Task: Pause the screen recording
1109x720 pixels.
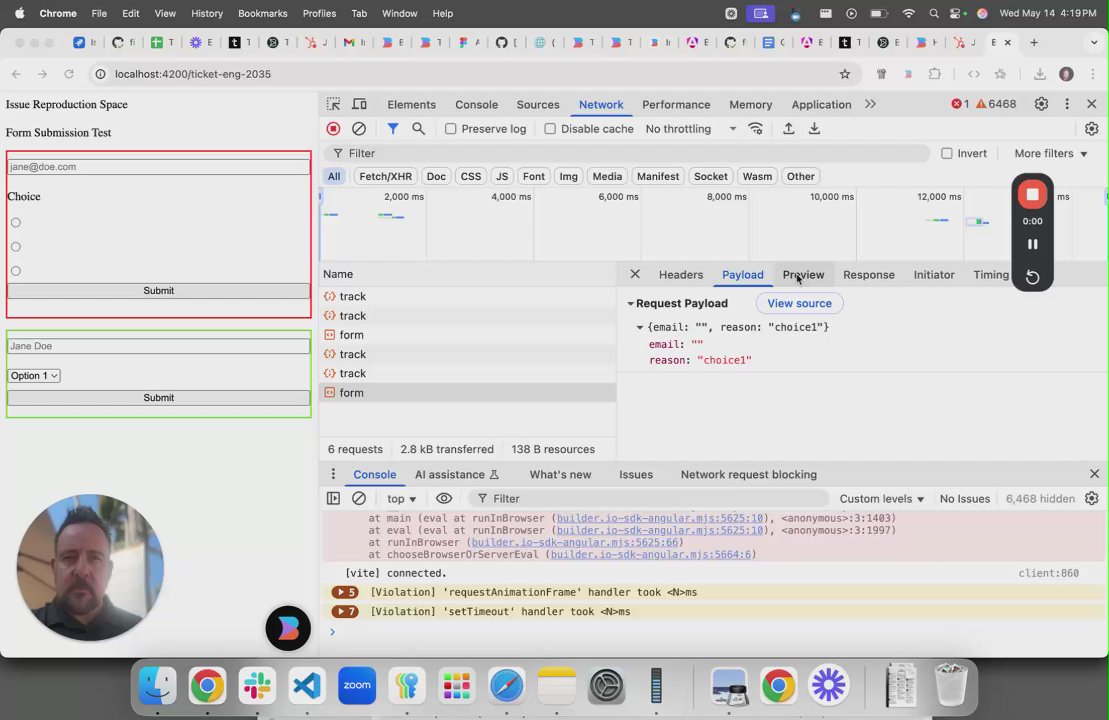Action: click(x=1033, y=244)
